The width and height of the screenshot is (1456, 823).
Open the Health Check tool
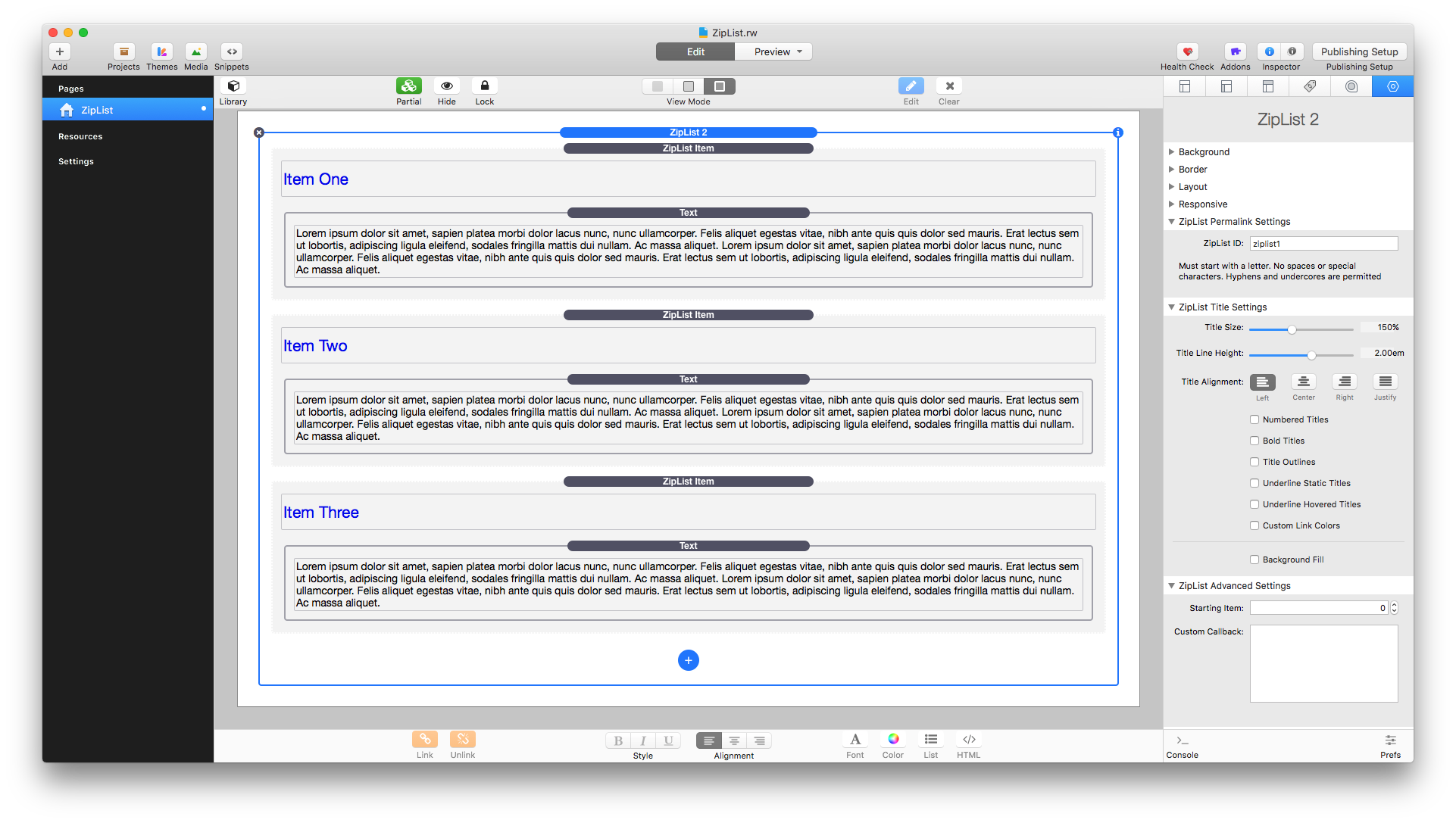(x=1187, y=52)
